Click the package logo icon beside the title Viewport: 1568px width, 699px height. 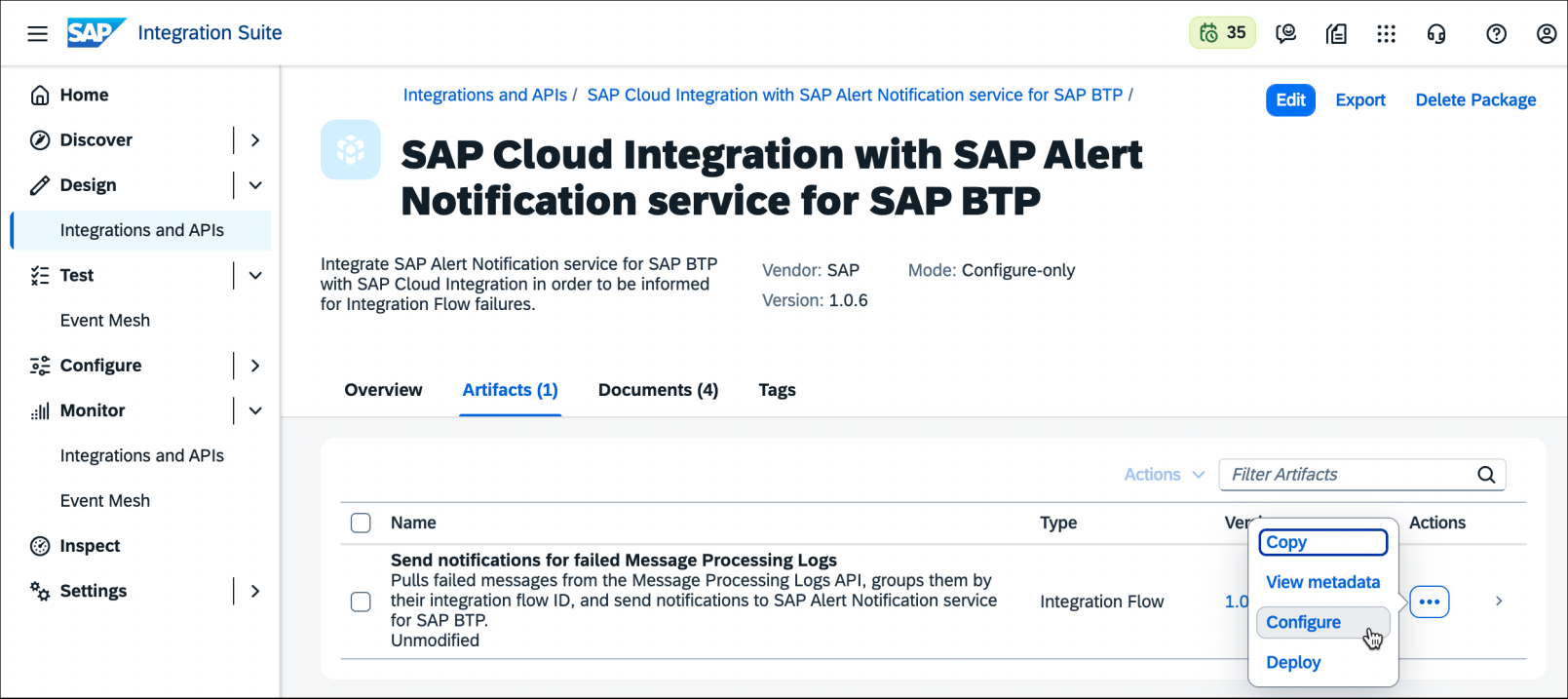tap(351, 150)
